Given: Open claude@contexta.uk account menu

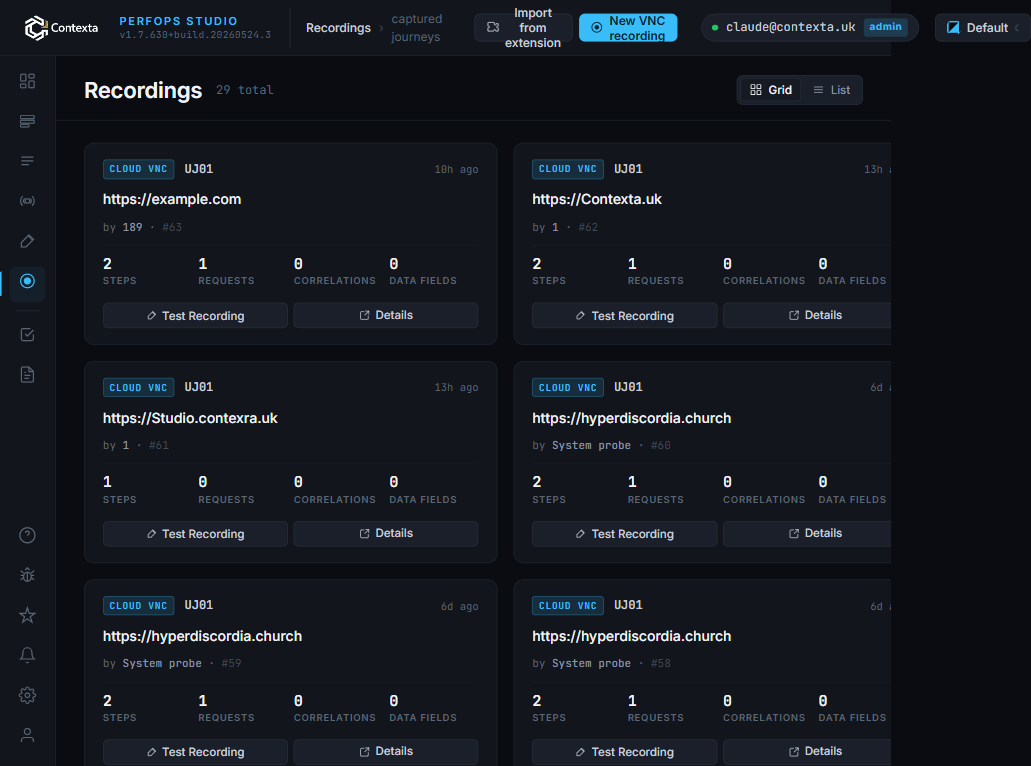Looking at the screenshot, I should (x=810, y=28).
